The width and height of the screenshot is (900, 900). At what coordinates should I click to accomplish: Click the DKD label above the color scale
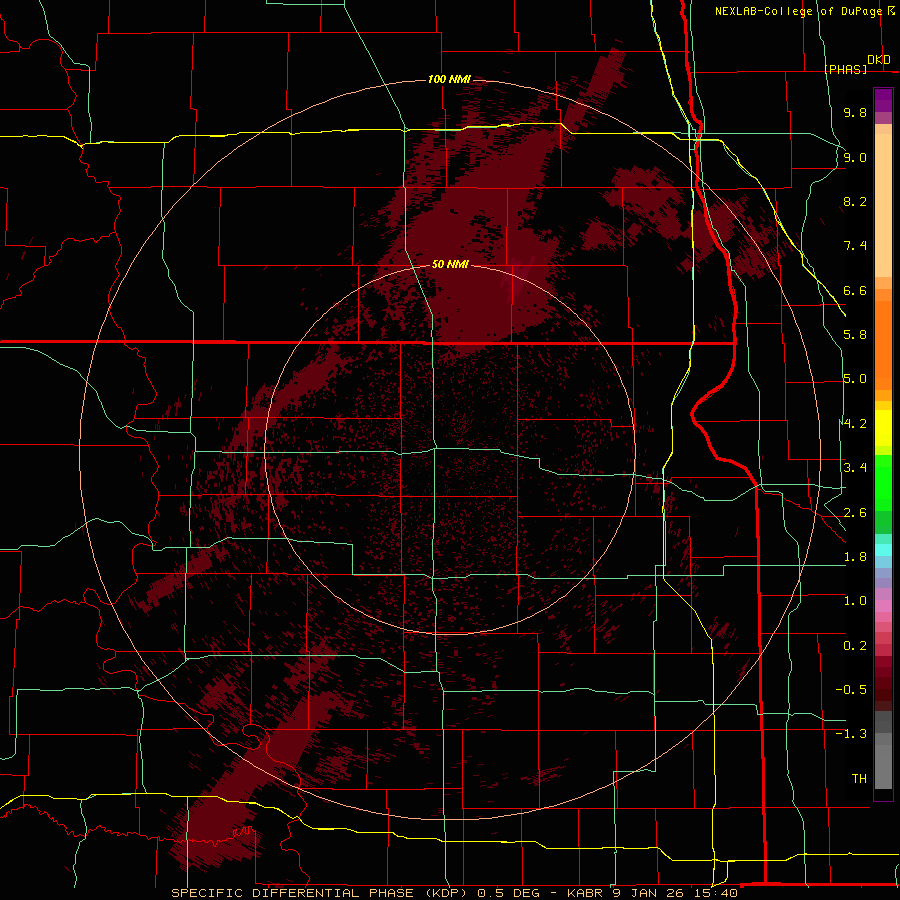pos(879,60)
